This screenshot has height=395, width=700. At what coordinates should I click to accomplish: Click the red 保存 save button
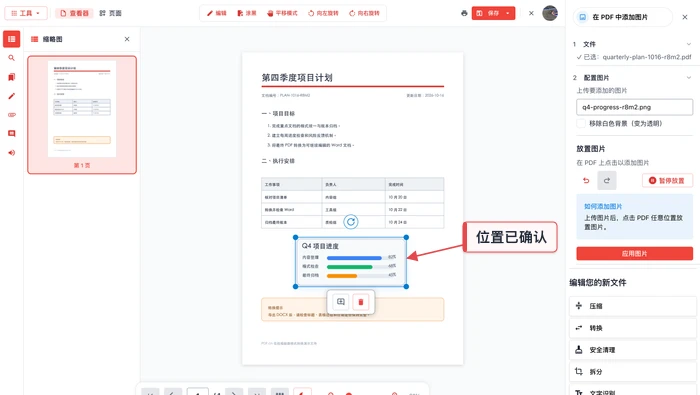(488, 13)
